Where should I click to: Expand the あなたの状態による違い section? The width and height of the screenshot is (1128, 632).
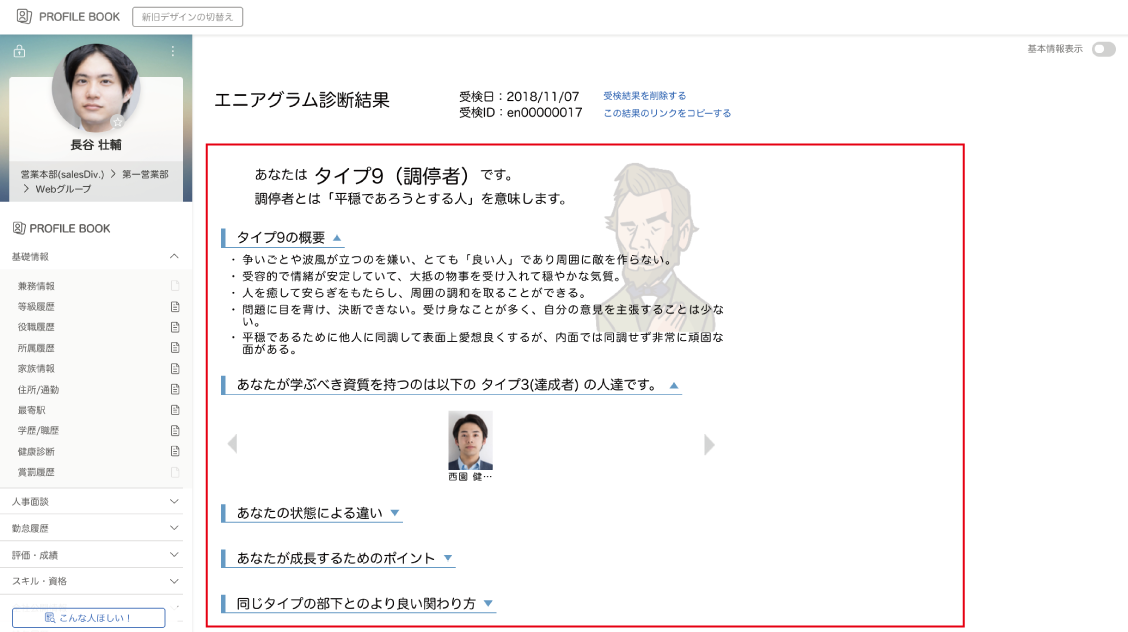(395, 514)
